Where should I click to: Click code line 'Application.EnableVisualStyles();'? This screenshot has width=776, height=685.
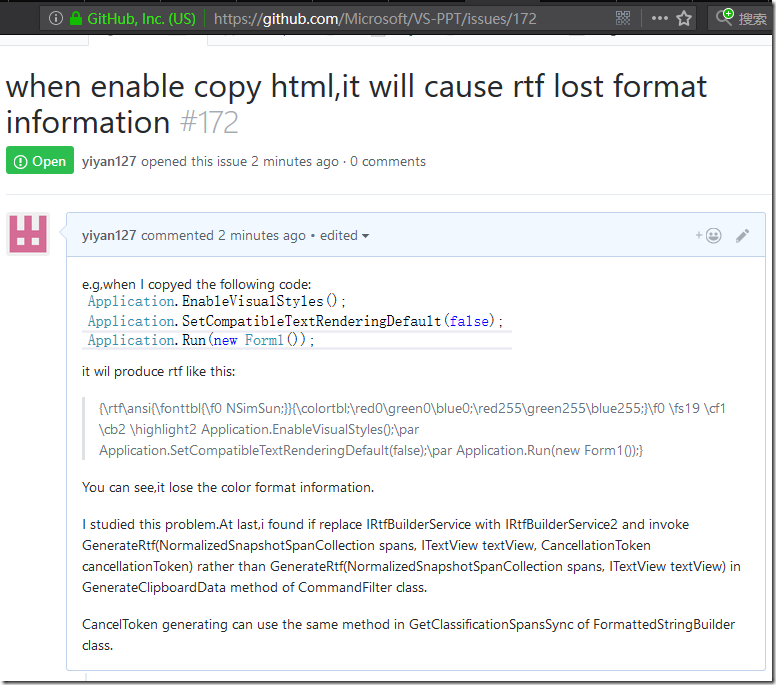click(216, 301)
